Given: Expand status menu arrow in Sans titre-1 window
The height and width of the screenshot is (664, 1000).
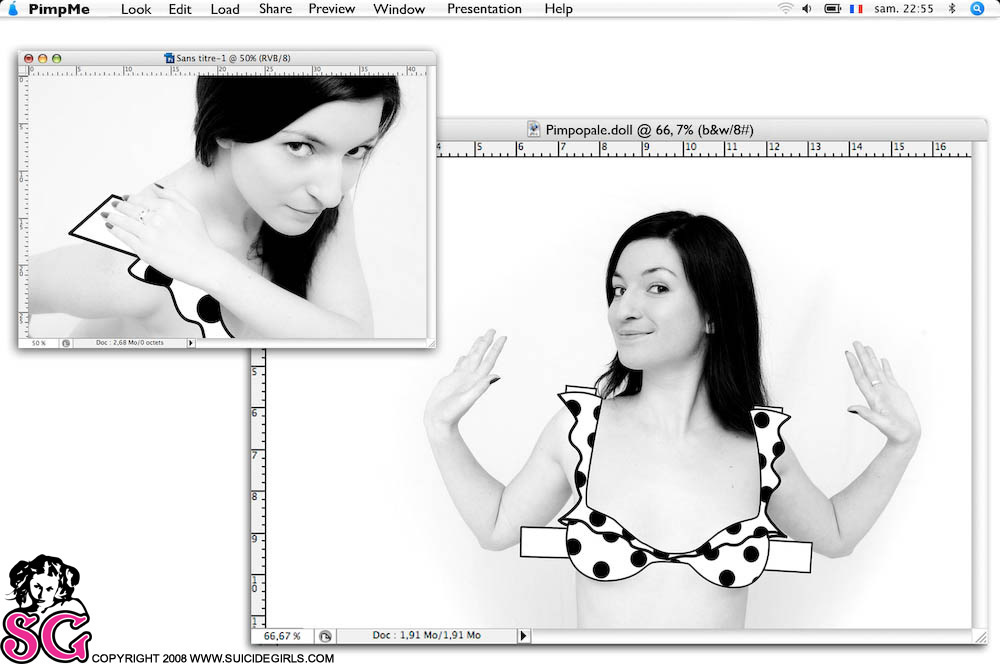Looking at the screenshot, I should point(190,343).
